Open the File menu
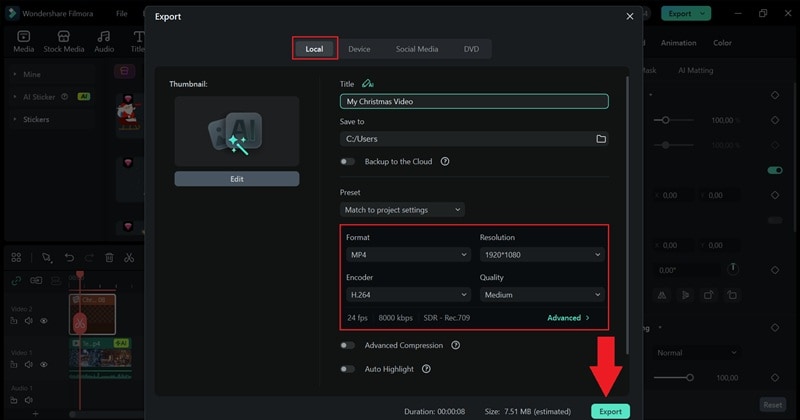Image resolution: width=800 pixels, height=420 pixels. click(121, 14)
